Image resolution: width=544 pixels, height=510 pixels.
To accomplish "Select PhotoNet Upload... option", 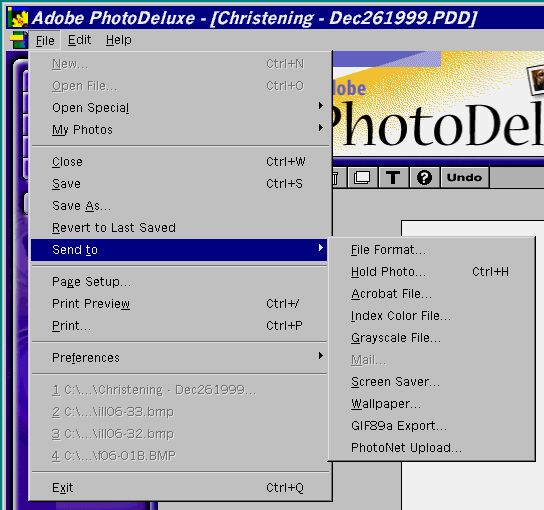I will point(431,448).
